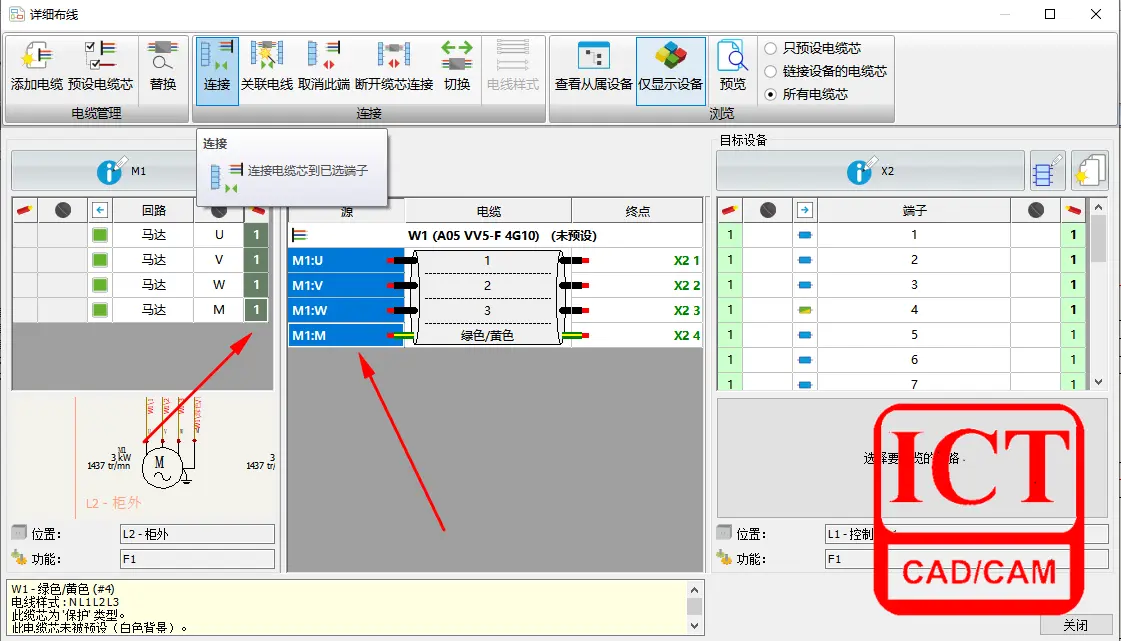The height and width of the screenshot is (641, 1121).
Task: Click the 切换 swap icon
Action: 457,66
